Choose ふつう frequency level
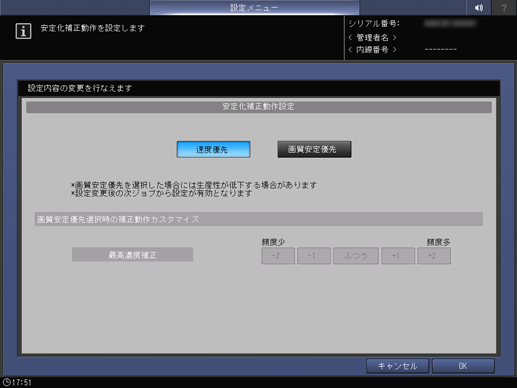This screenshot has width=517, height=388. (356, 256)
